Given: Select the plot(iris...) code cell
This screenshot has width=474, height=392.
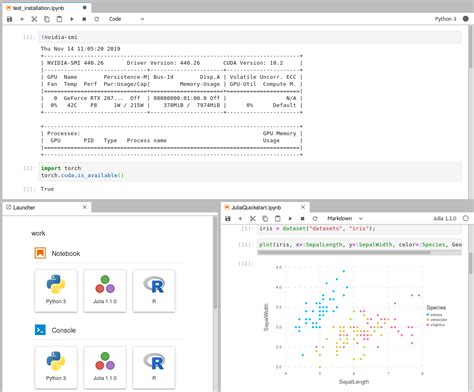Looking at the screenshot, I should (359, 244).
